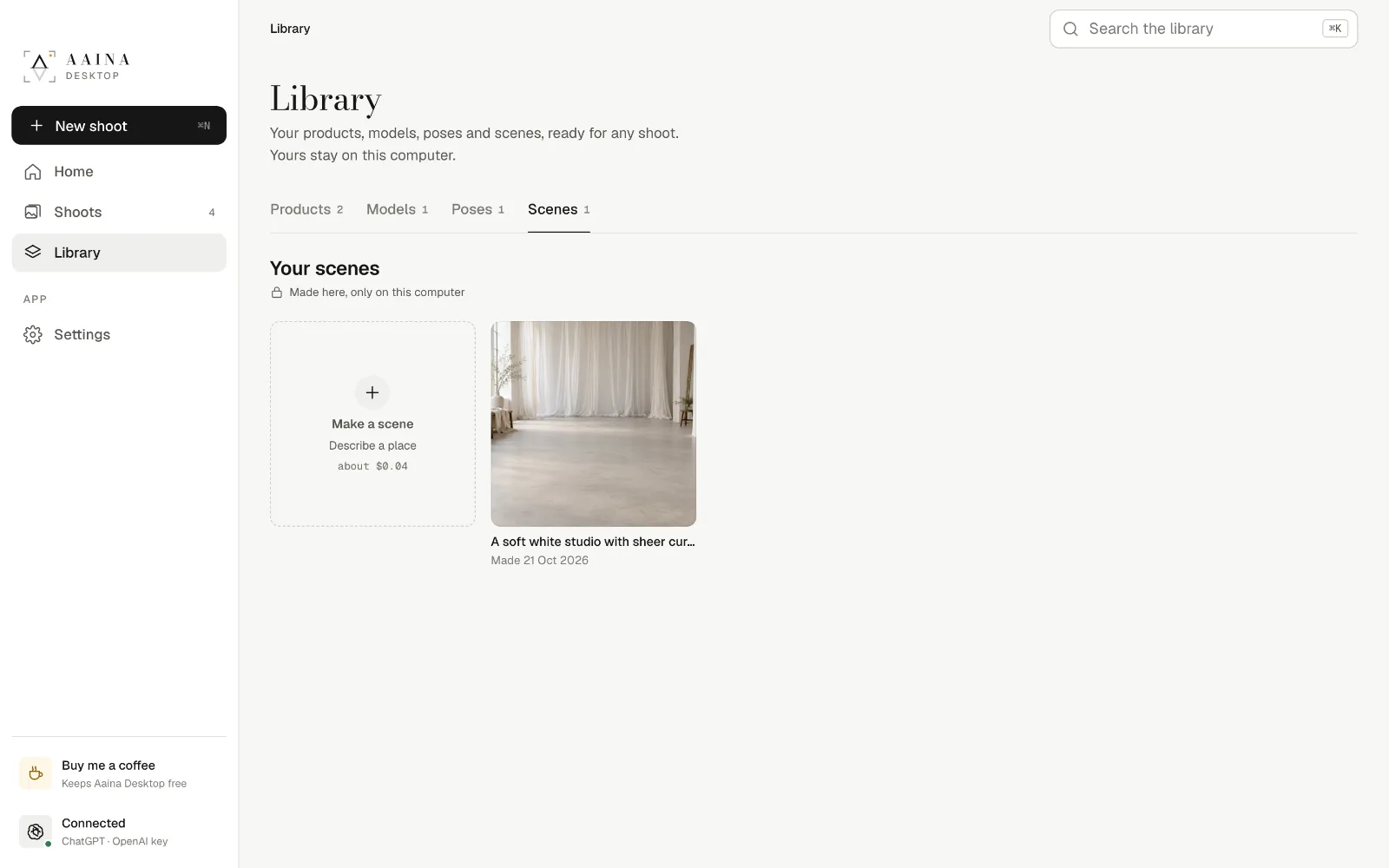Switch to the Models tab
This screenshot has width=1389, height=868.
397,209
